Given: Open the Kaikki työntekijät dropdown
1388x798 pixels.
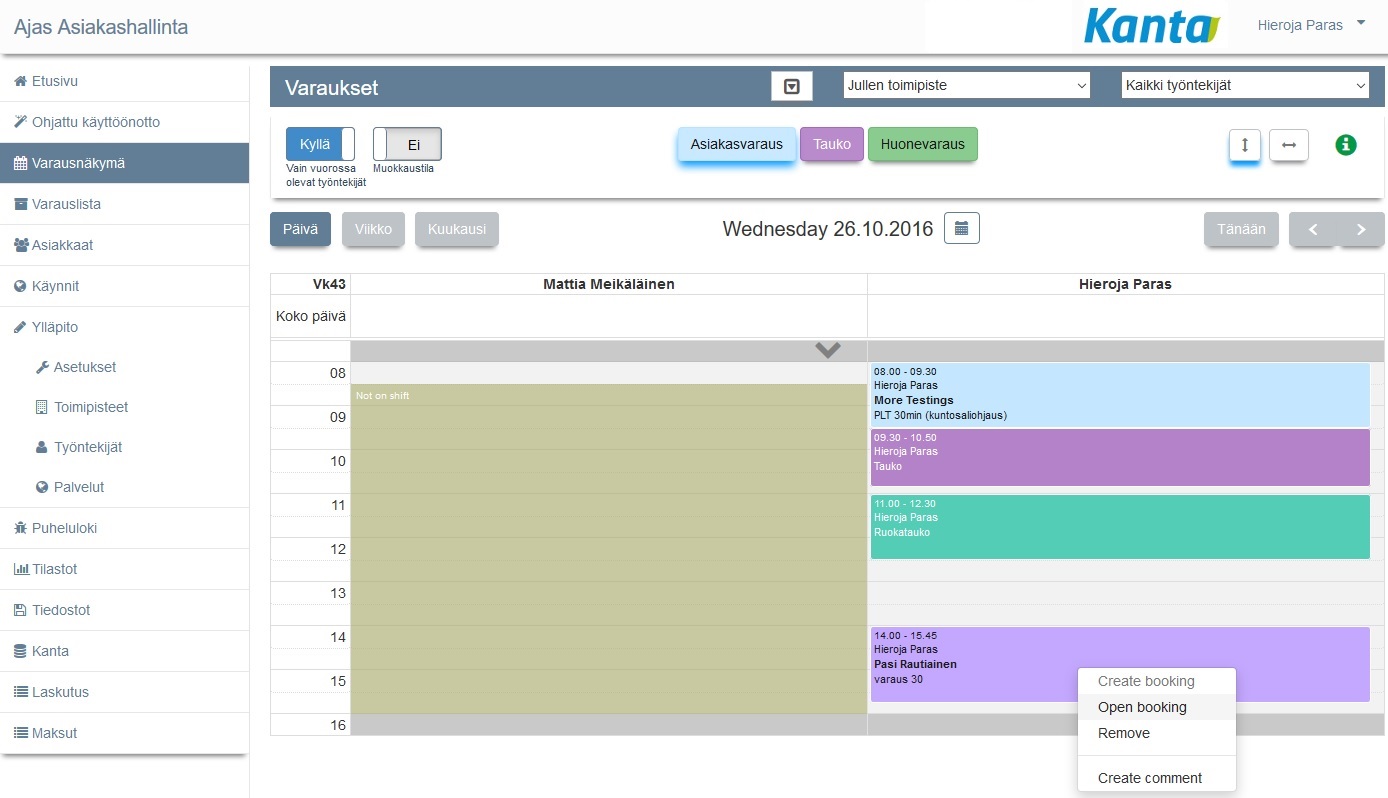Looking at the screenshot, I should pos(1244,86).
